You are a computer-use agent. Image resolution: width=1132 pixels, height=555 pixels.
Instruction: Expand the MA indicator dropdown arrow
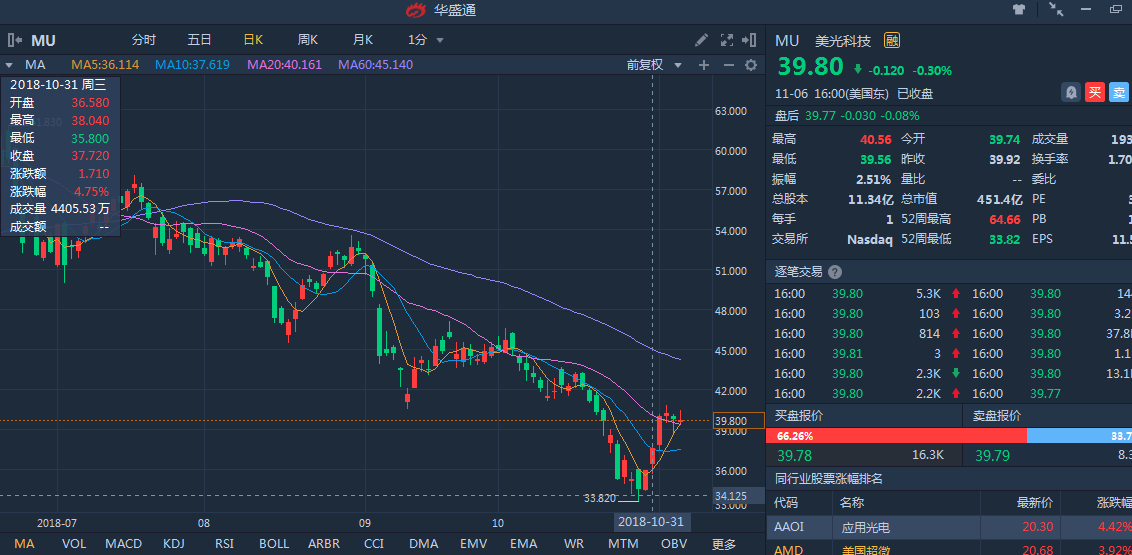pos(9,65)
